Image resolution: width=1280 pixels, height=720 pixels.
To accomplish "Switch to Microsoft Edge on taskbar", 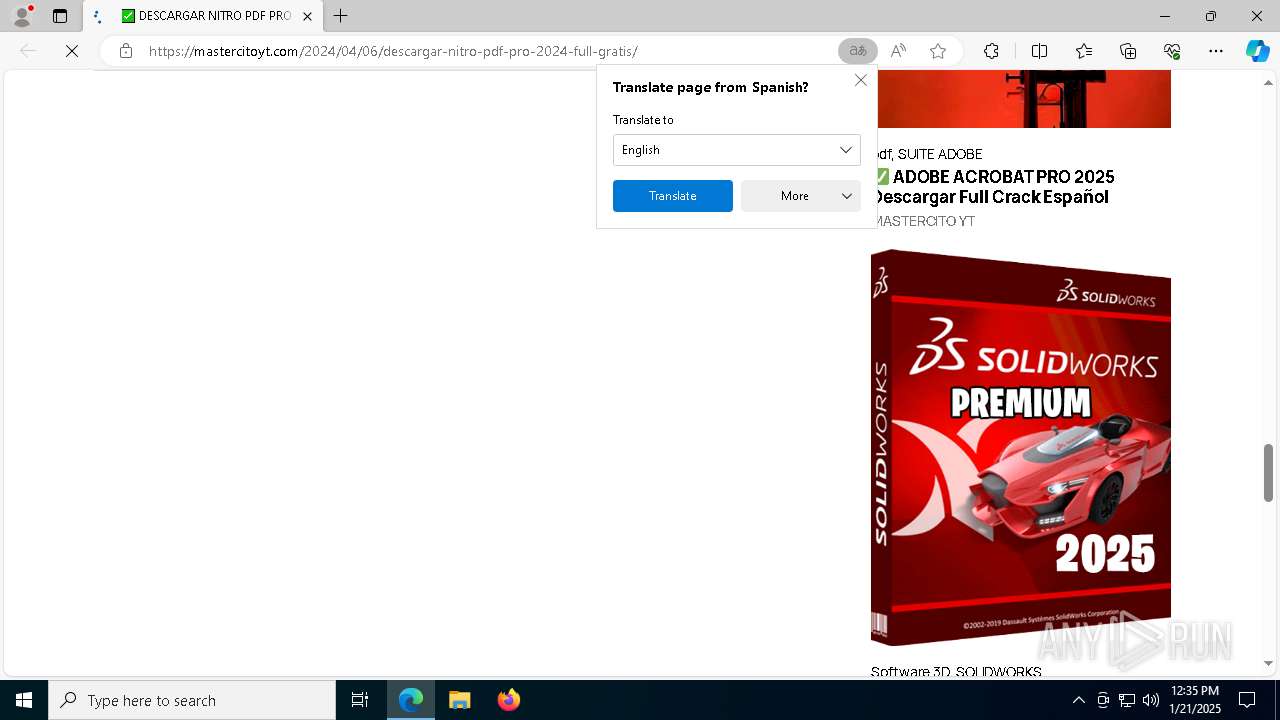I will 411,700.
